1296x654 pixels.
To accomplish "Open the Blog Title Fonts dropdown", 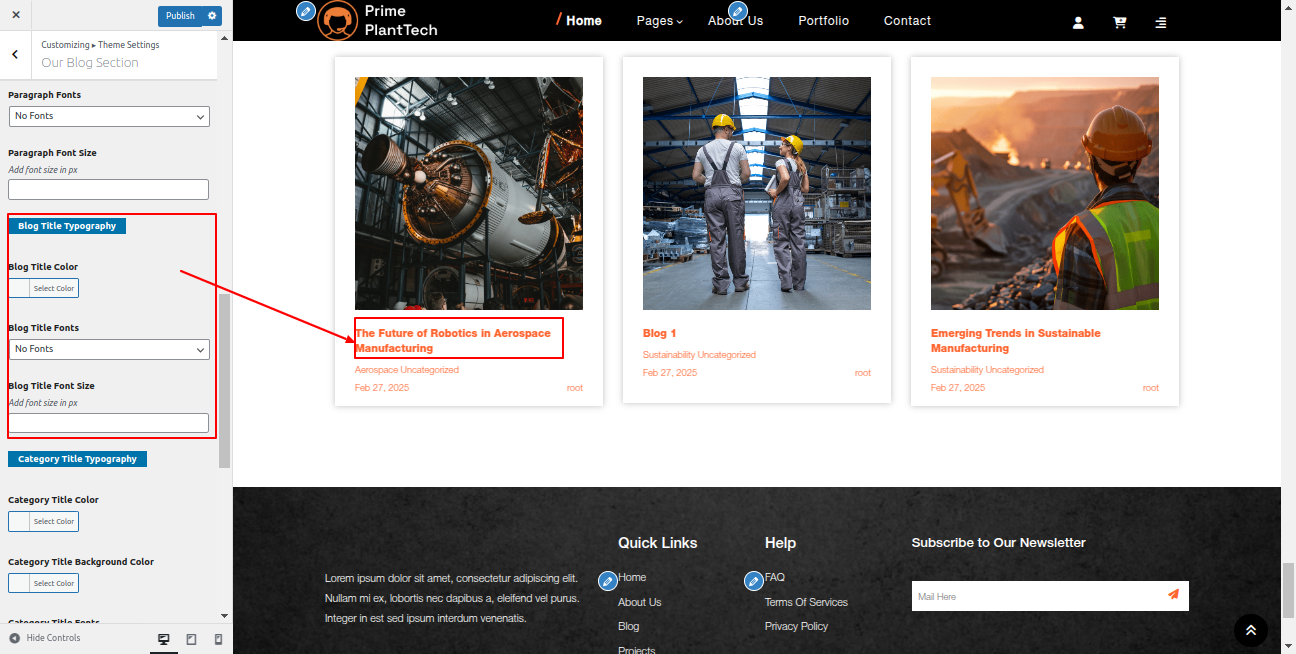I will click(109, 349).
